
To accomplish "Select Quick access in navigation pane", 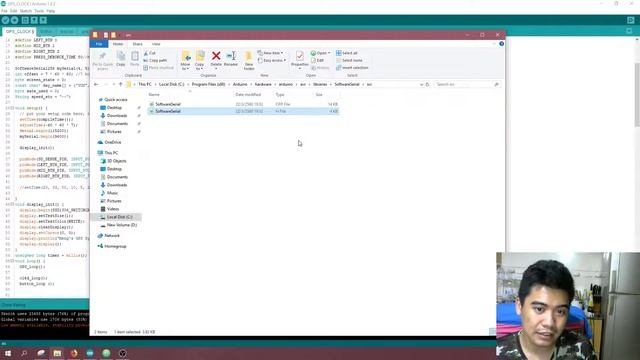I will (116, 100).
